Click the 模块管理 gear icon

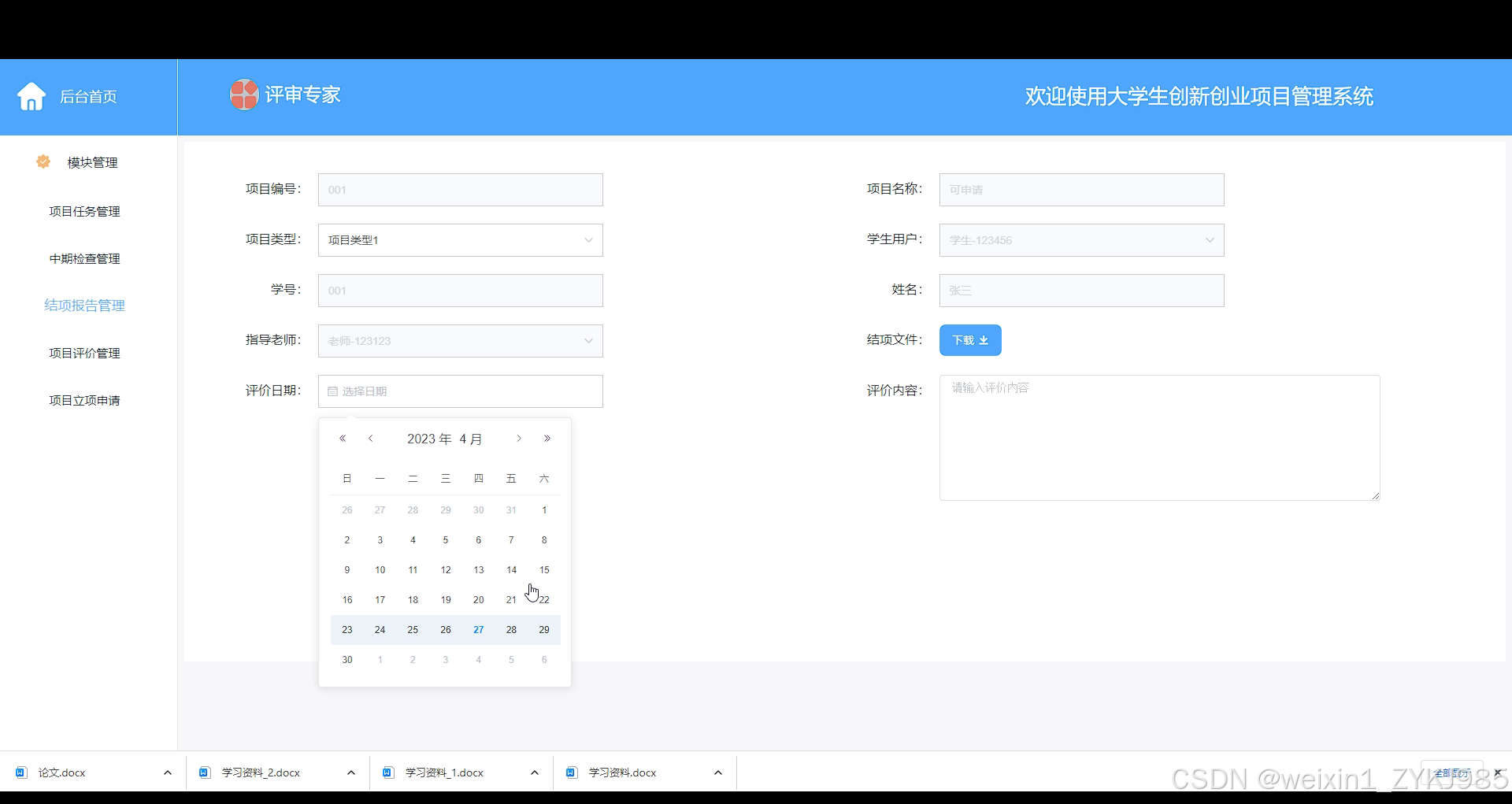[43, 161]
